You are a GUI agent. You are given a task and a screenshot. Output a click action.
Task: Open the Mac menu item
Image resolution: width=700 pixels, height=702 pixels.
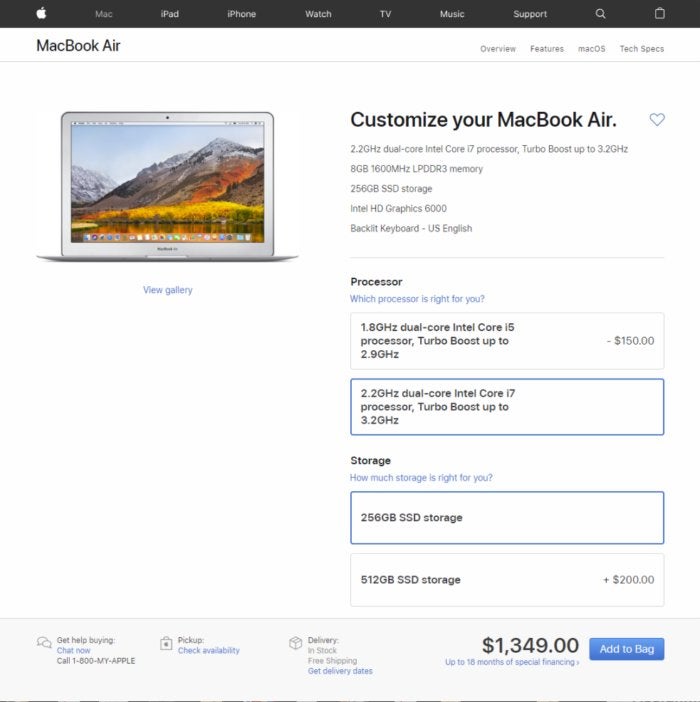point(103,14)
